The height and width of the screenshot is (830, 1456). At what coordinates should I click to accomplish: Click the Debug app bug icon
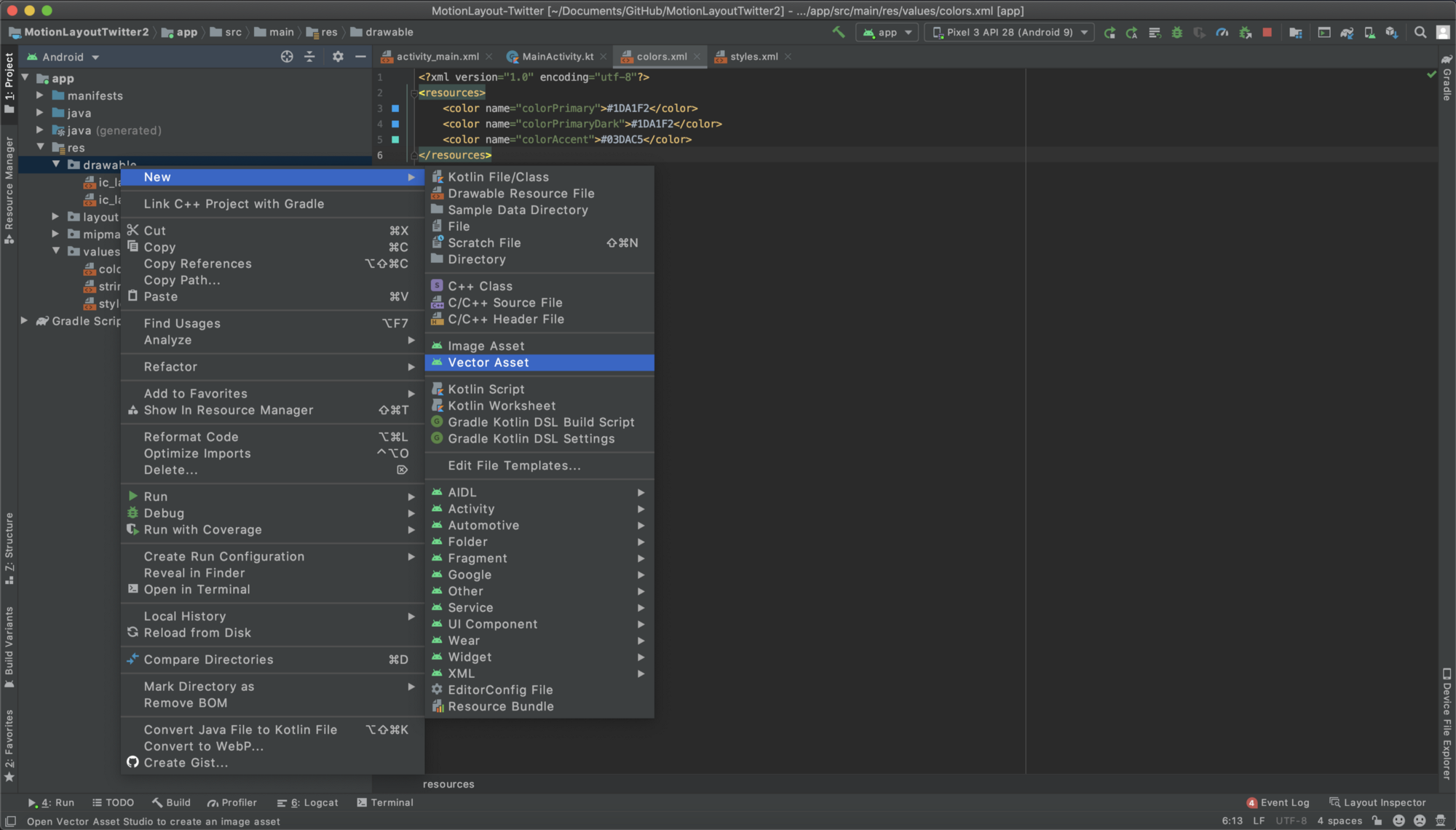1176,32
